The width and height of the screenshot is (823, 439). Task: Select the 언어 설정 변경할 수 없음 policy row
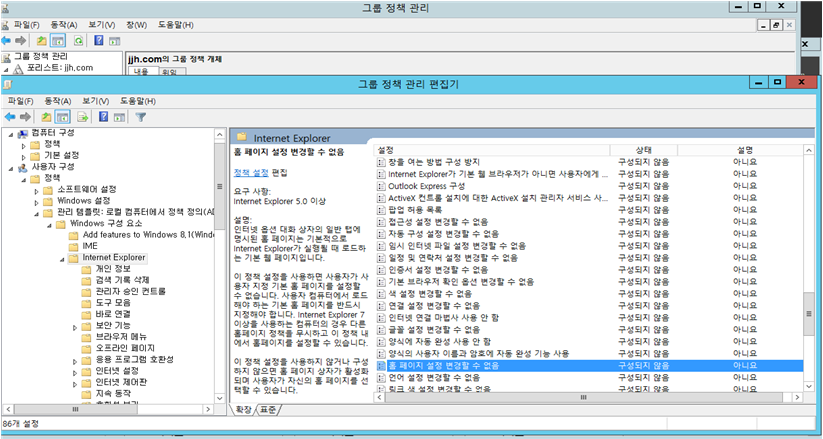click(x=589, y=378)
